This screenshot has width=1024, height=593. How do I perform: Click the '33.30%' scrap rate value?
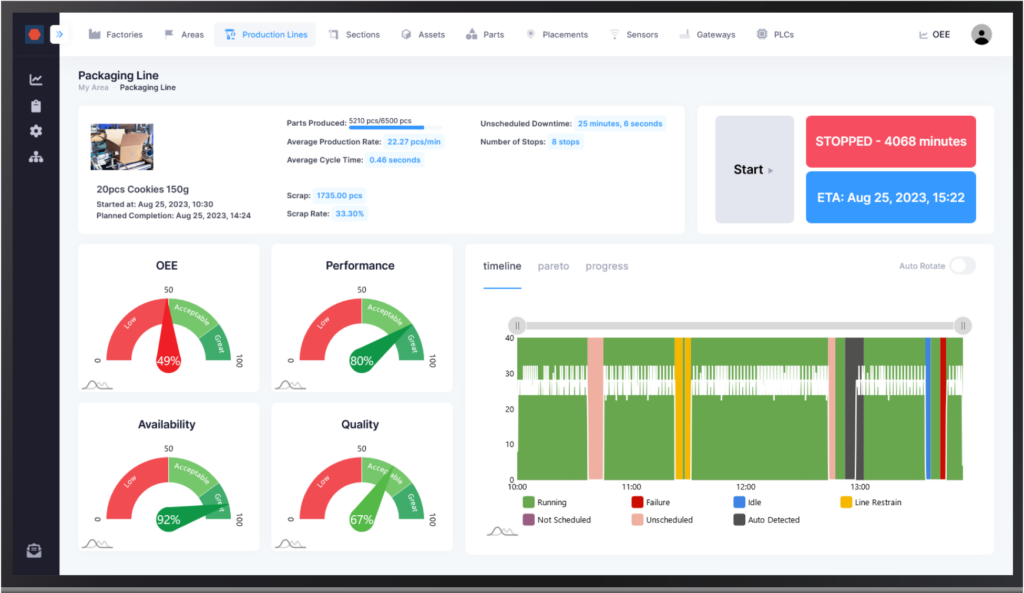(349, 214)
